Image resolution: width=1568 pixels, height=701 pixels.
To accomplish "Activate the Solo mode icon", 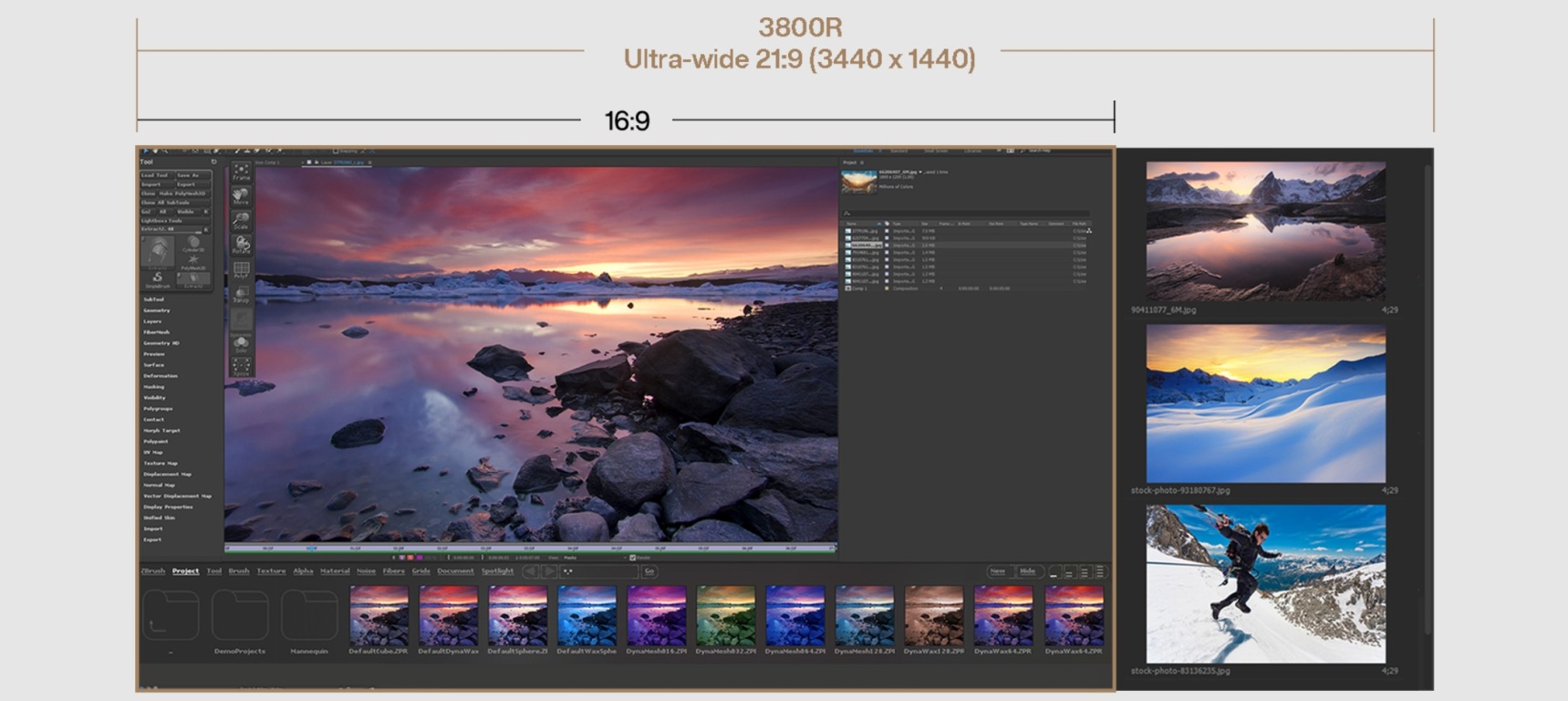I will tap(241, 344).
